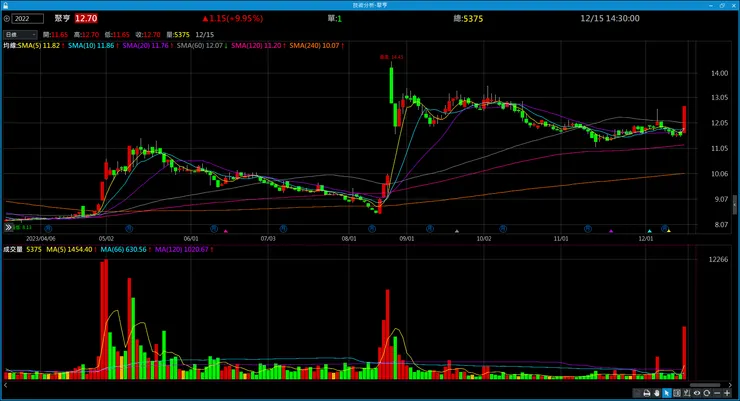Click the MA(120) 1020.67 volume label
740x401 pixels.
184,250
